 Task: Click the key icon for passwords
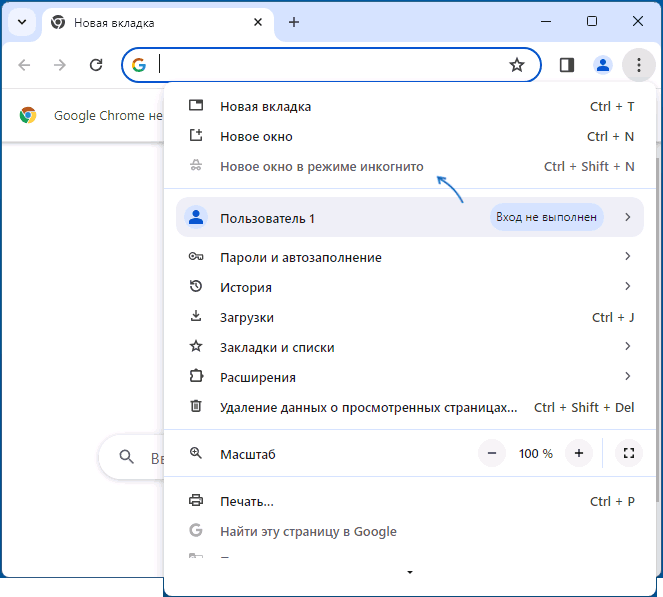point(196,256)
